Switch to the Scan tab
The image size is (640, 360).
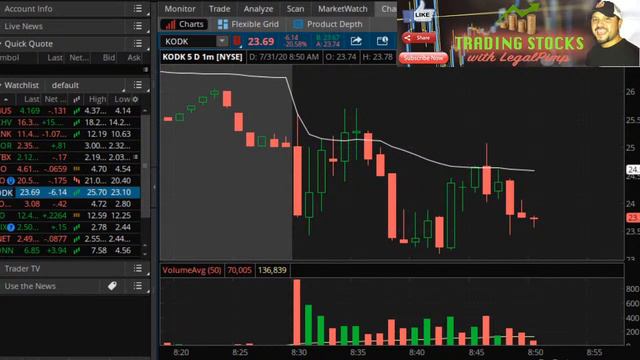(295, 9)
